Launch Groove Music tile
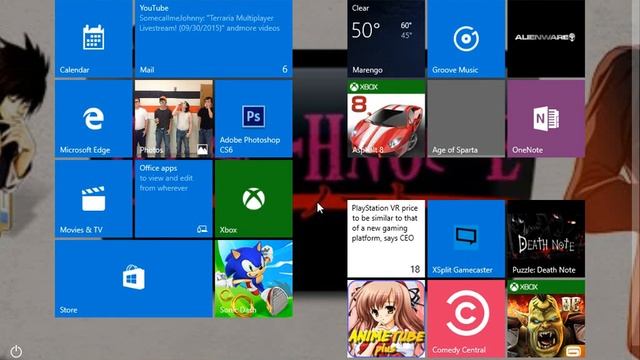The width and height of the screenshot is (640, 360). pyautogui.click(x=466, y=38)
